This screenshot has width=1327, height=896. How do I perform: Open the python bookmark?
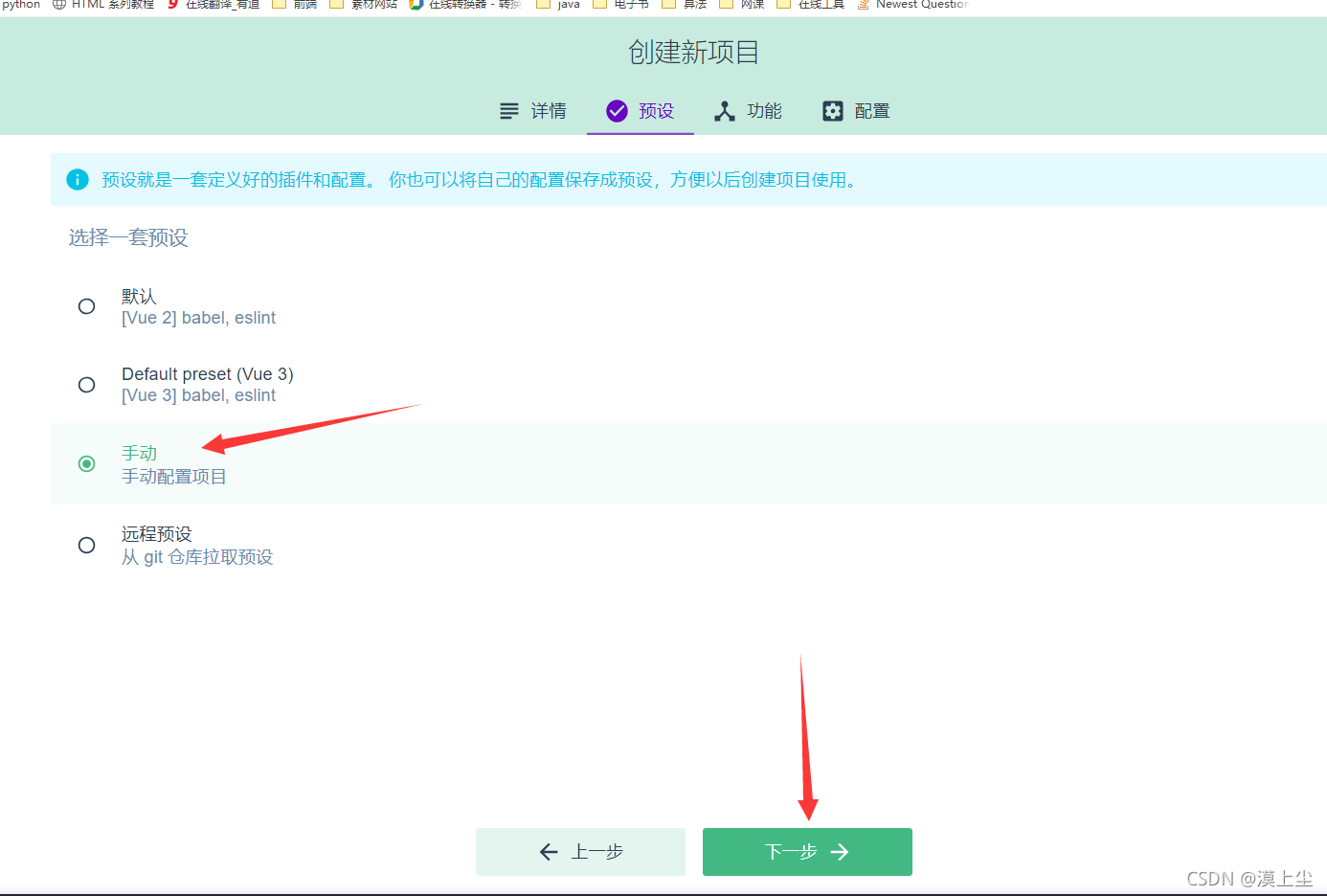[20, 4]
